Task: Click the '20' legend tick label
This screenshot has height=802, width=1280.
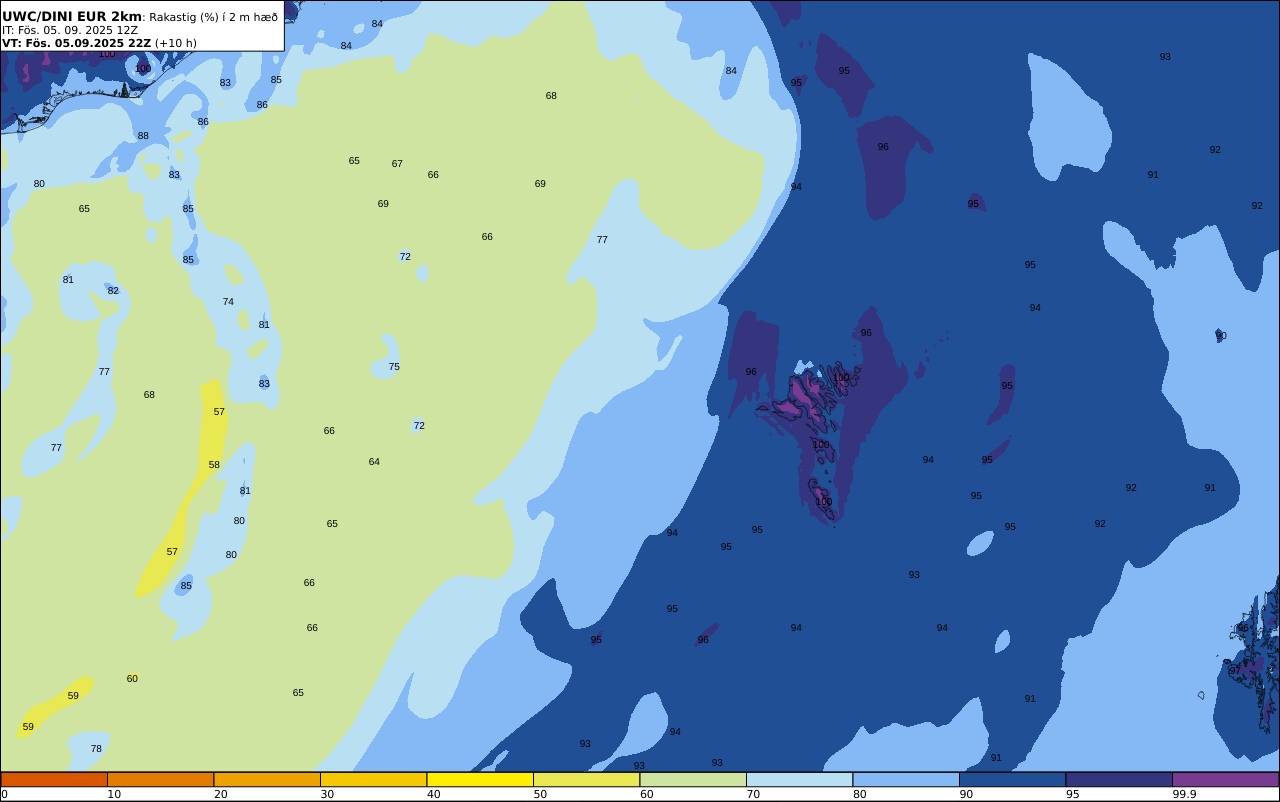Action: [x=221, y=794]
